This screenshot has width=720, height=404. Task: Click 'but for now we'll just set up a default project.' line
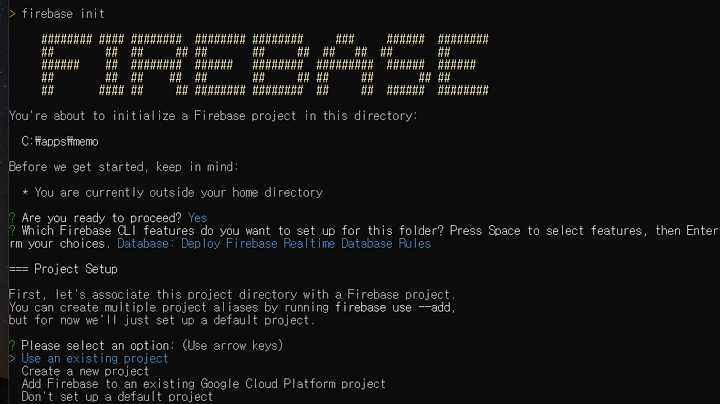pyautogui.click(x=162, y=320)
